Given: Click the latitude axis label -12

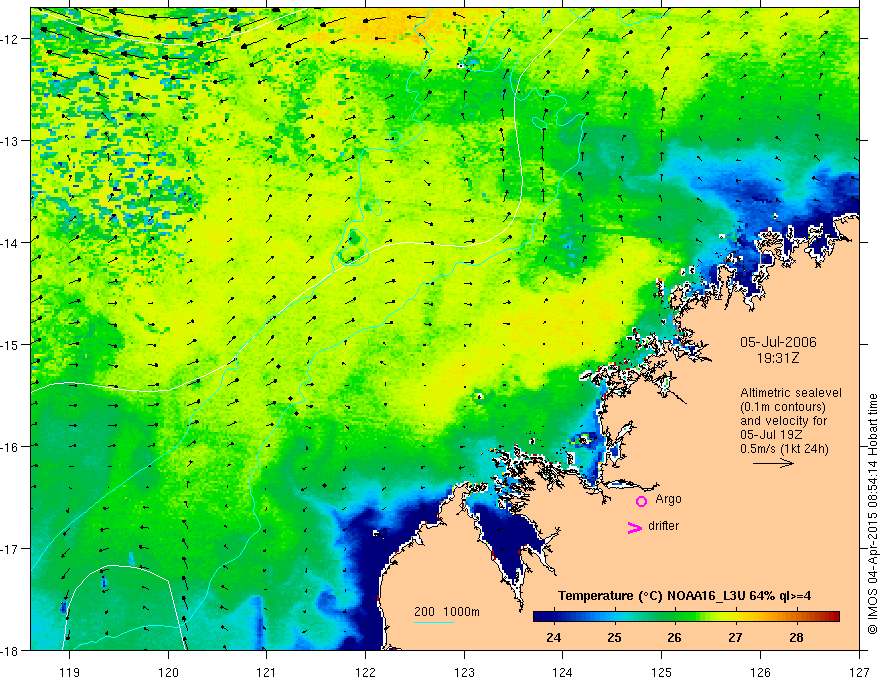Looking at the screenshot, I should 11,39.
